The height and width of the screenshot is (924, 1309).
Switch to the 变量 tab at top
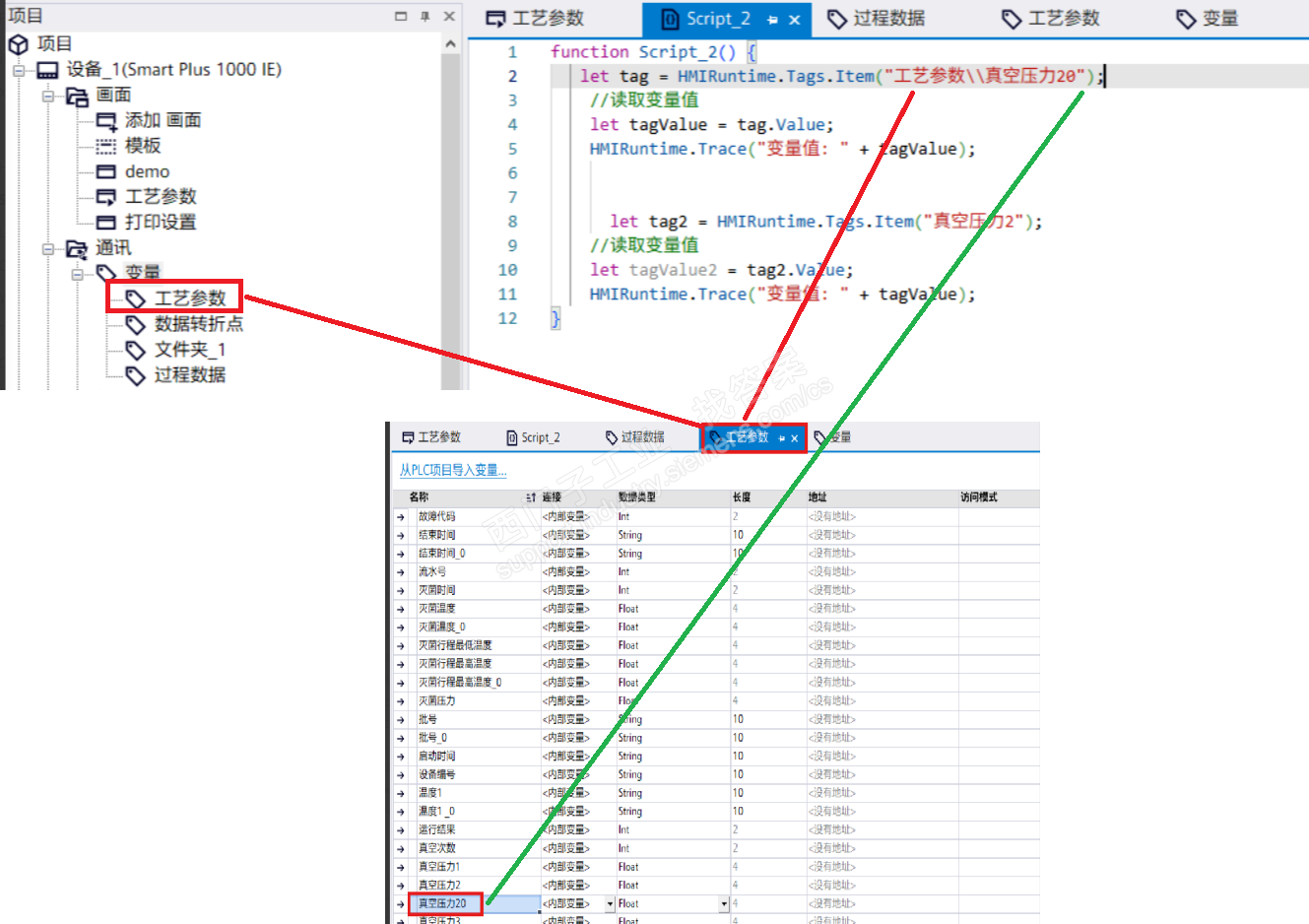tap(1208, 19)
